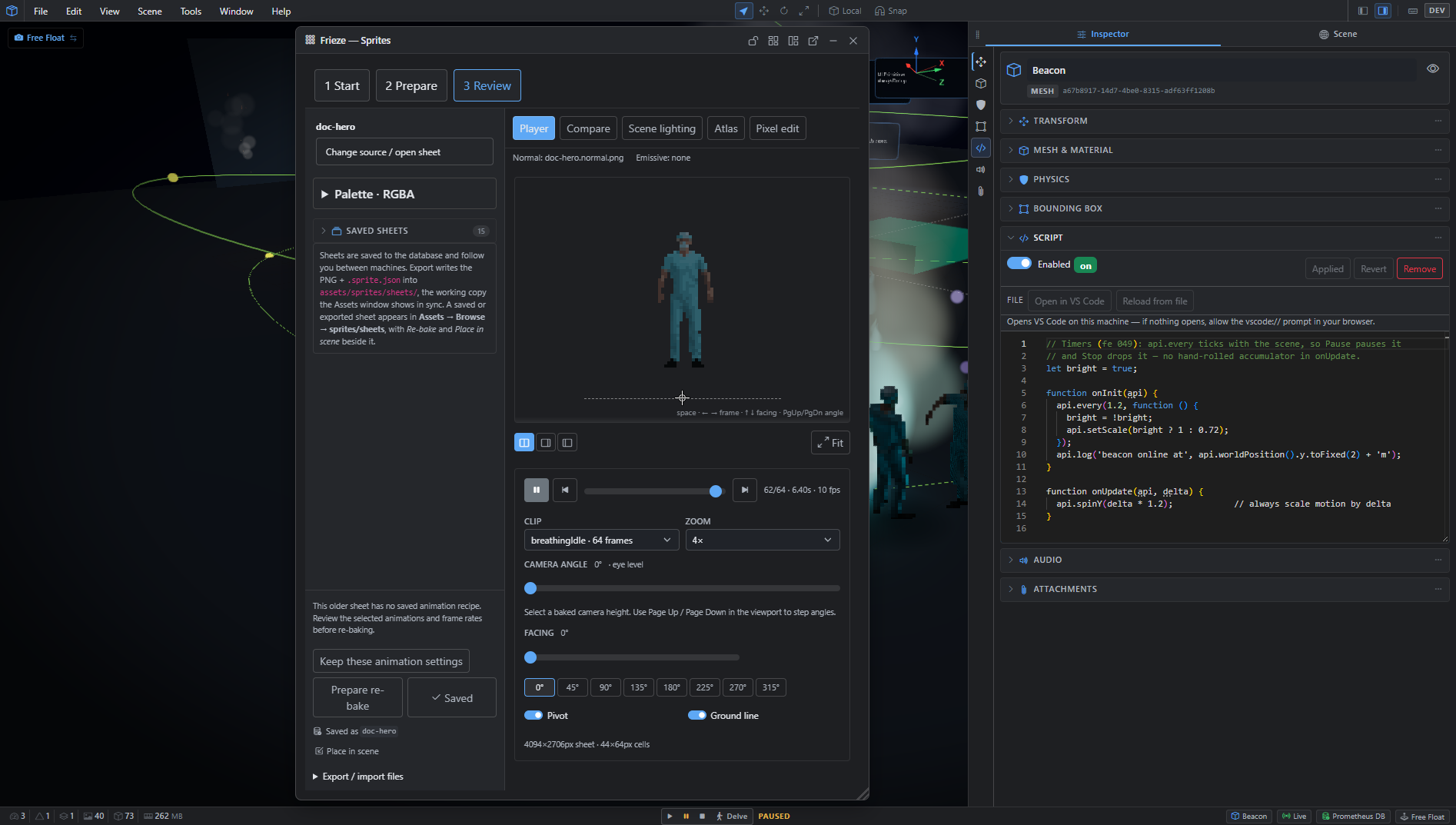Jump to first frame of clip
The height and width of the screenshot is (825, 1456).
[565, 490]
